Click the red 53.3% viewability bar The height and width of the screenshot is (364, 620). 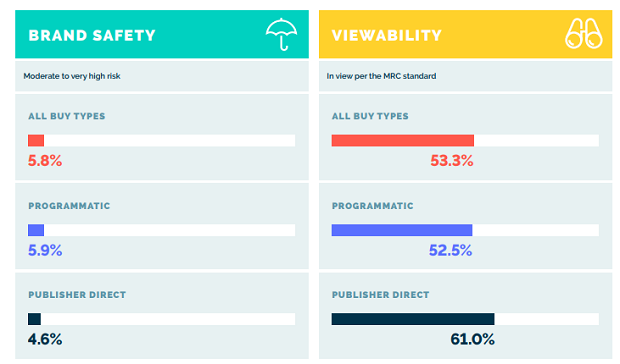tap(403, 140)
